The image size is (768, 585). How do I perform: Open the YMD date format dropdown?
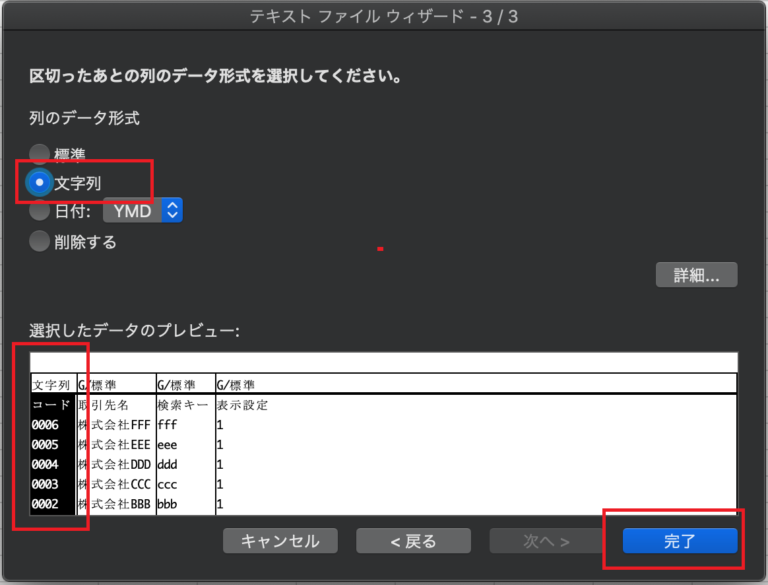143,211
